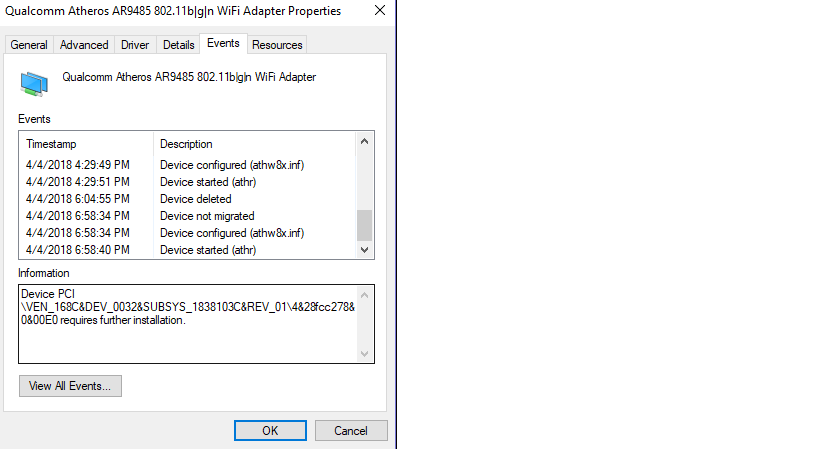Click the WiFi adapter device icon
Viewport: 819px width, 460px height.
[x=34, y=84]
